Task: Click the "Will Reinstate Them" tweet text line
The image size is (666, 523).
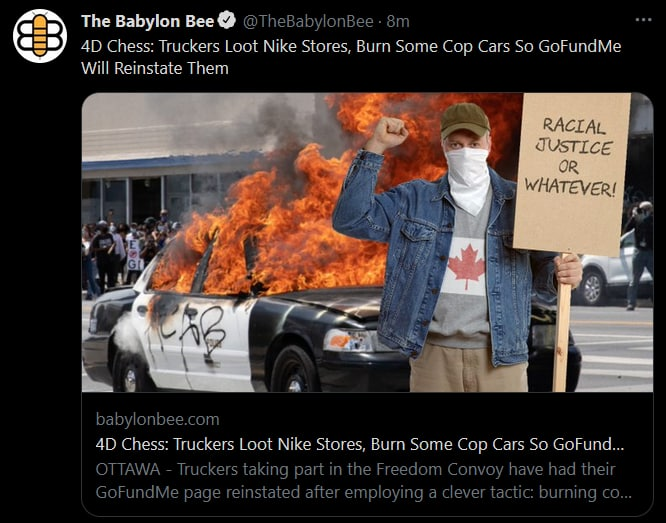Action: pyautogui.click(x=155, y=68)
